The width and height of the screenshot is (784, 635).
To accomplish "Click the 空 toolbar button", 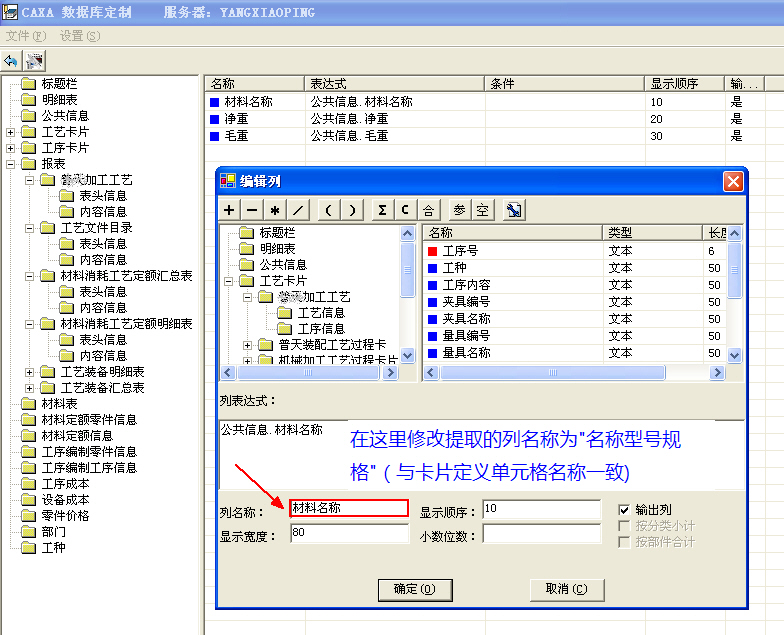I will click(x=482, y=210).
